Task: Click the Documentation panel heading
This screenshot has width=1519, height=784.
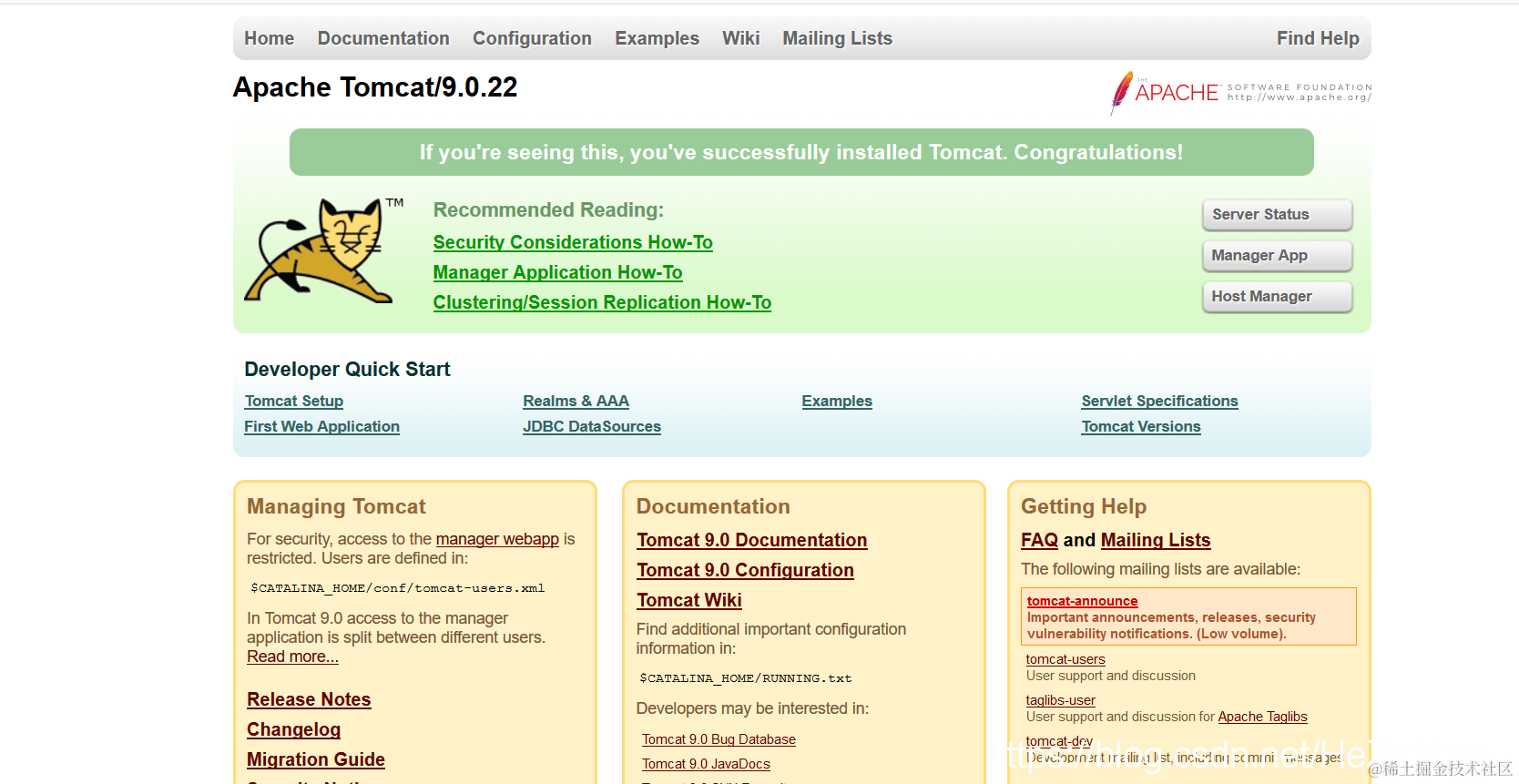Action: pyautogui.click(x=713, y=506)
